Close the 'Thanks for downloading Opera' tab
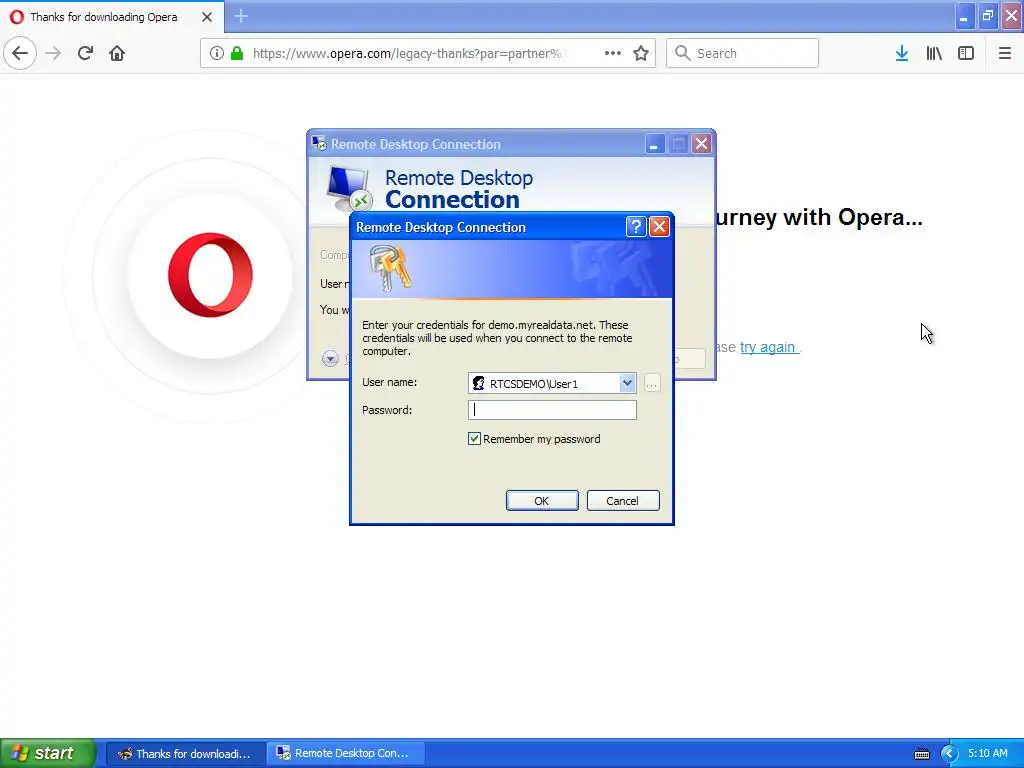Viewport: 1024px width, 768px height. [207, 17]
